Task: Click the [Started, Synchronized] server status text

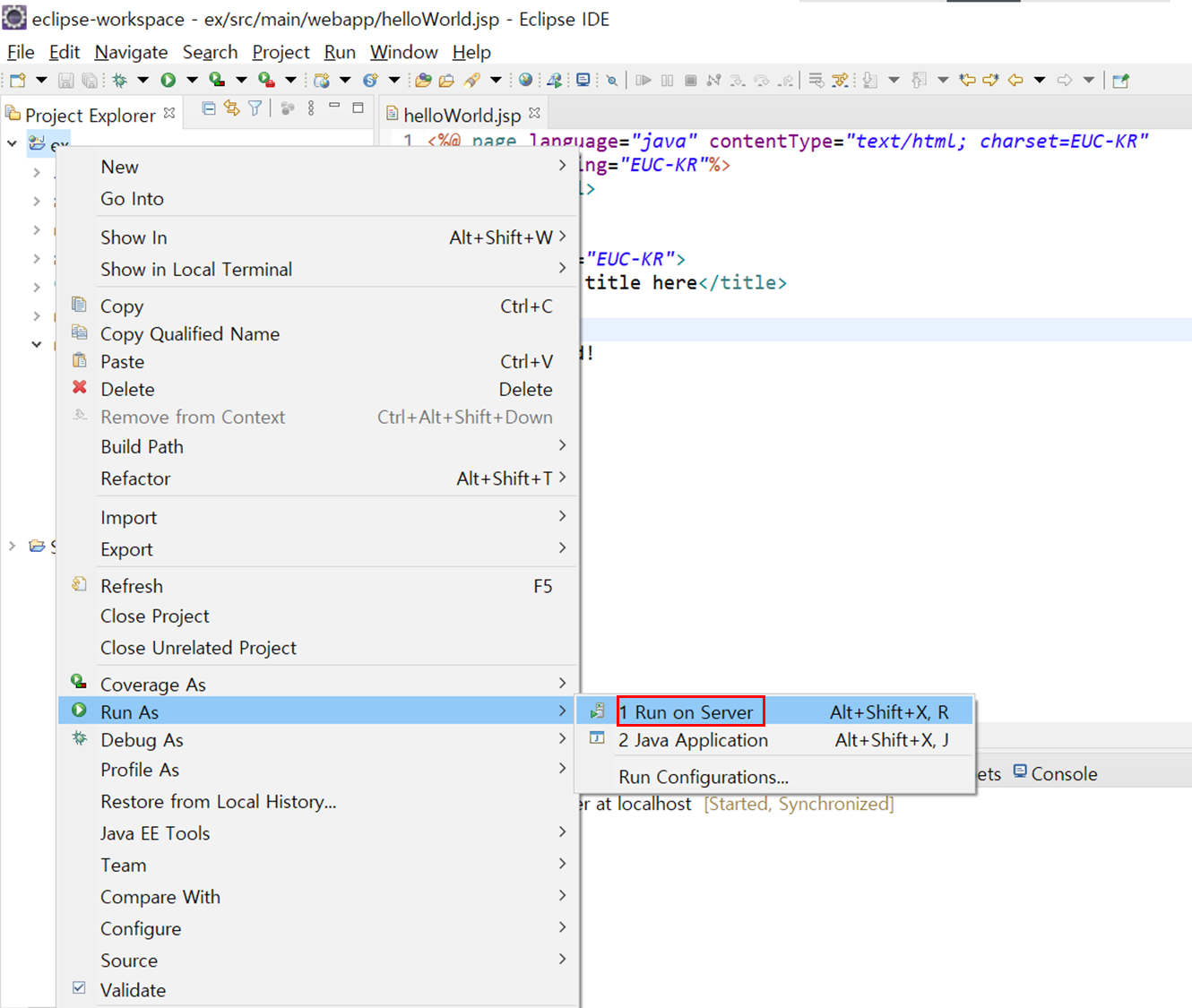Action: point(799,804)
